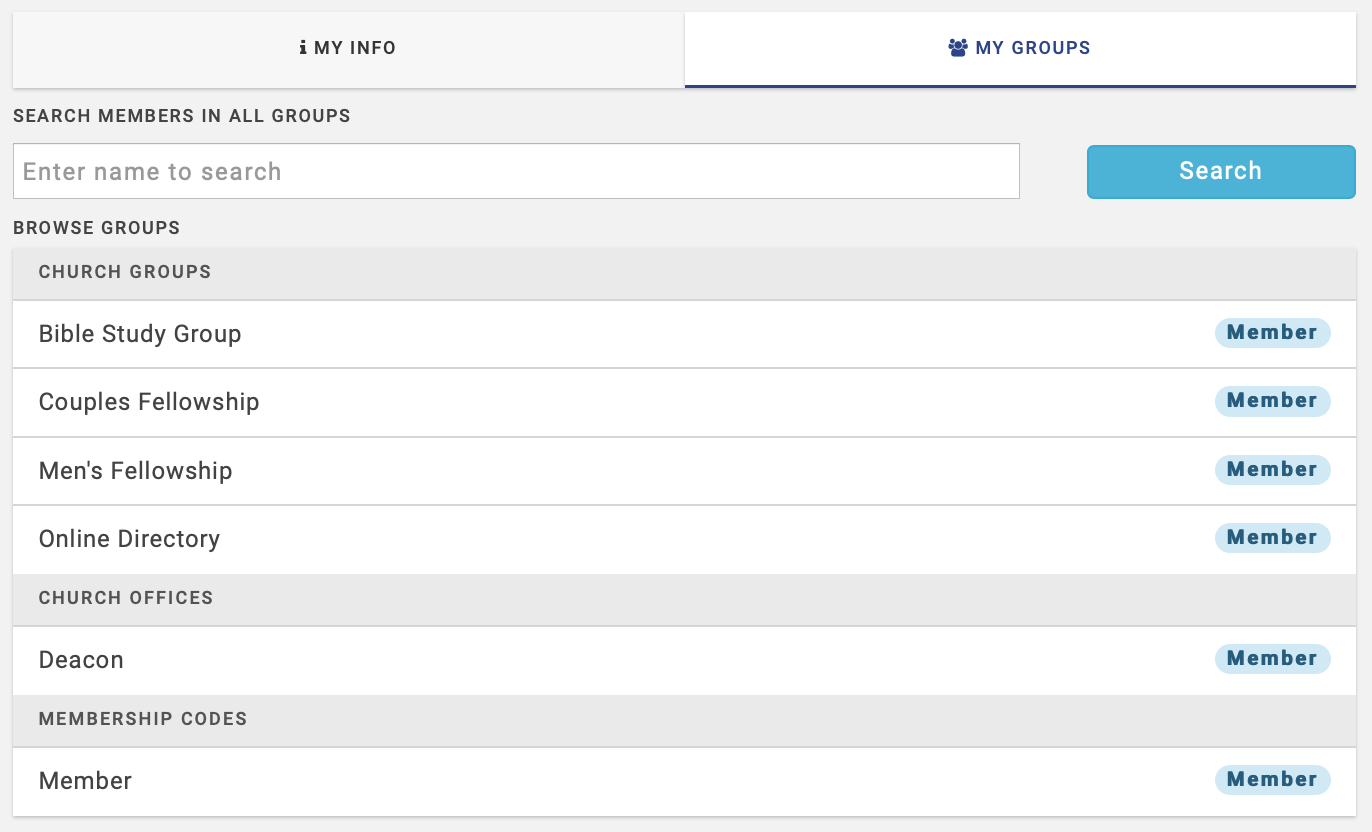
Task: Select the My Groups tab
Action: (x=1020, y=48)
